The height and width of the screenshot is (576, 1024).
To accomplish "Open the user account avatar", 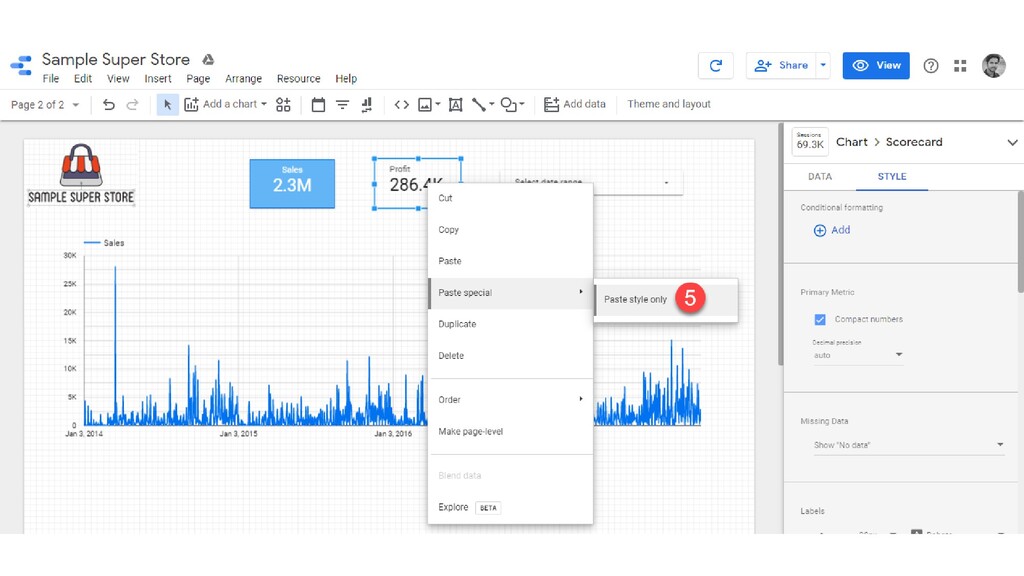I will (x=994, y=65).
